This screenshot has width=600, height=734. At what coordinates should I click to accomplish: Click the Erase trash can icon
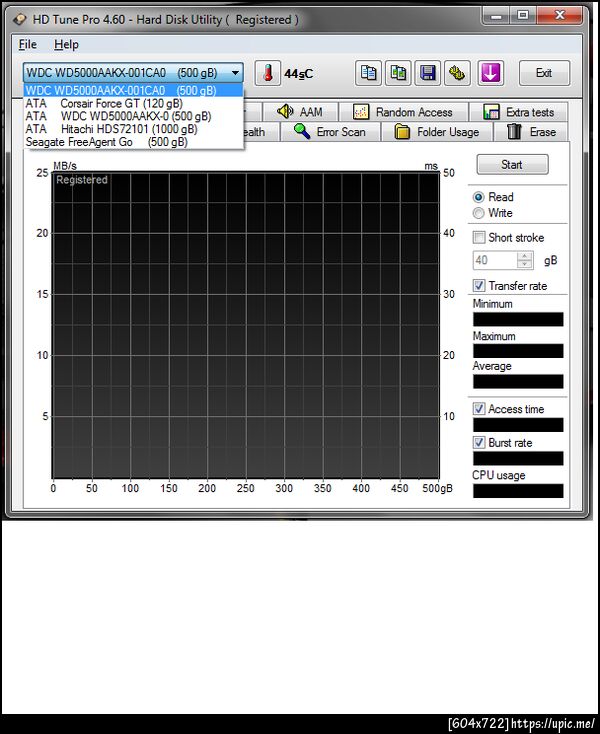(514, 132)
